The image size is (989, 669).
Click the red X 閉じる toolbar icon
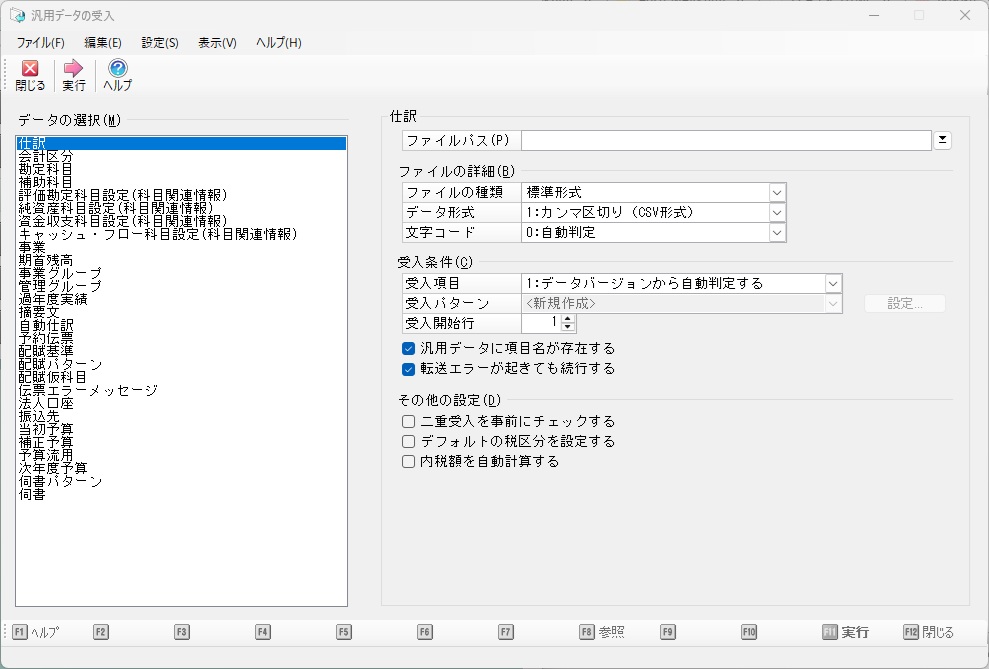(x=30, y=69)
